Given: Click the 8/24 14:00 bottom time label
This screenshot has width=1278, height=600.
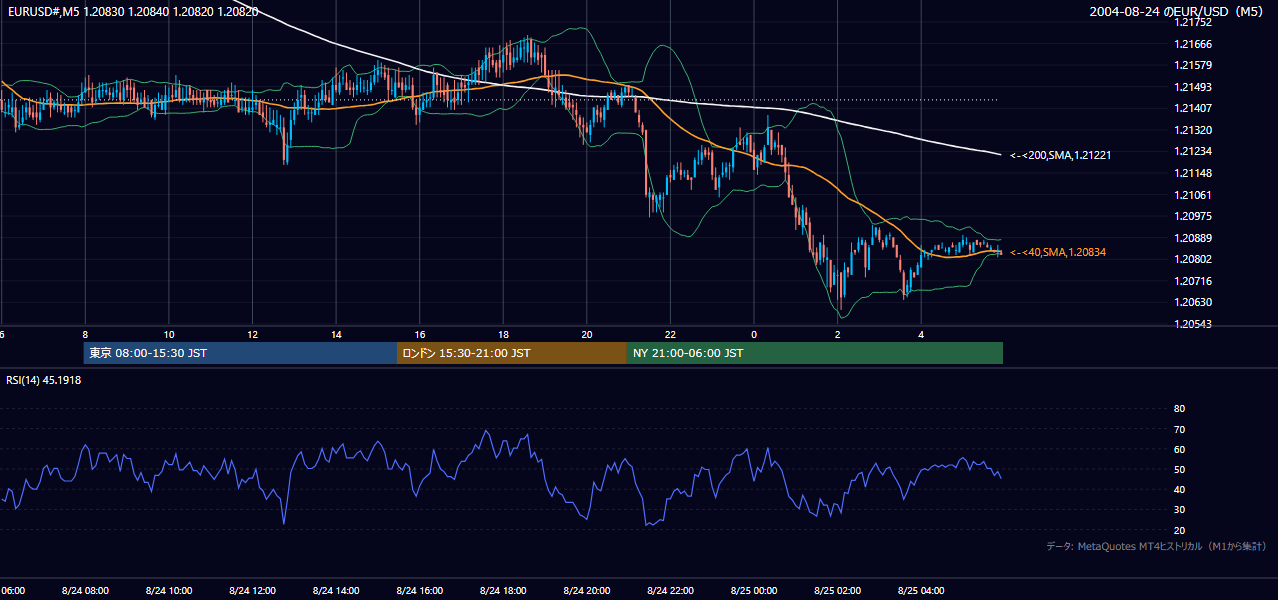Looking at the screenshot, I should click(336, 590).
